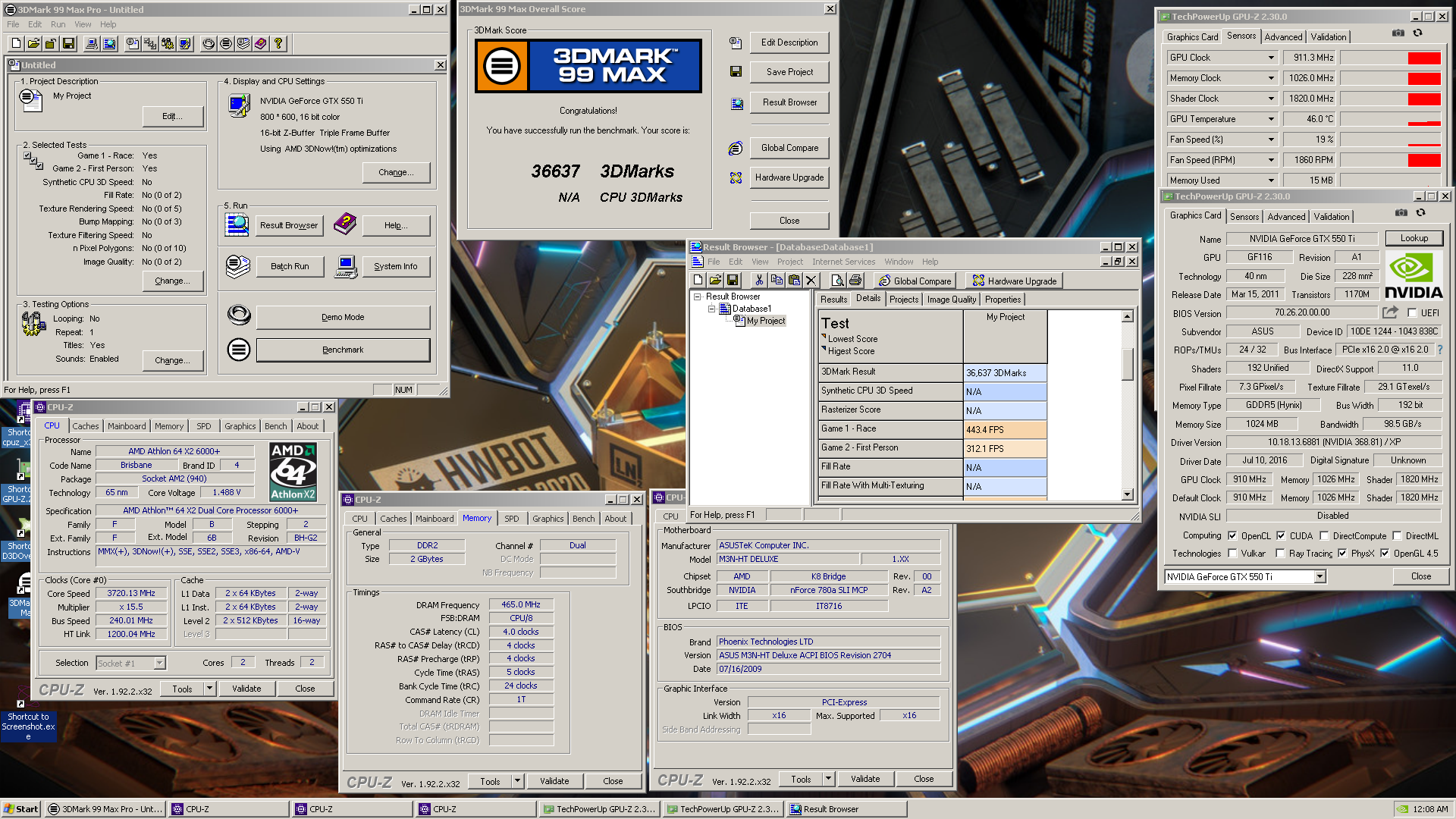Click Open project icon in 3DMark toolbar
The image size is (1456, 819).
(x=33, y=44)
